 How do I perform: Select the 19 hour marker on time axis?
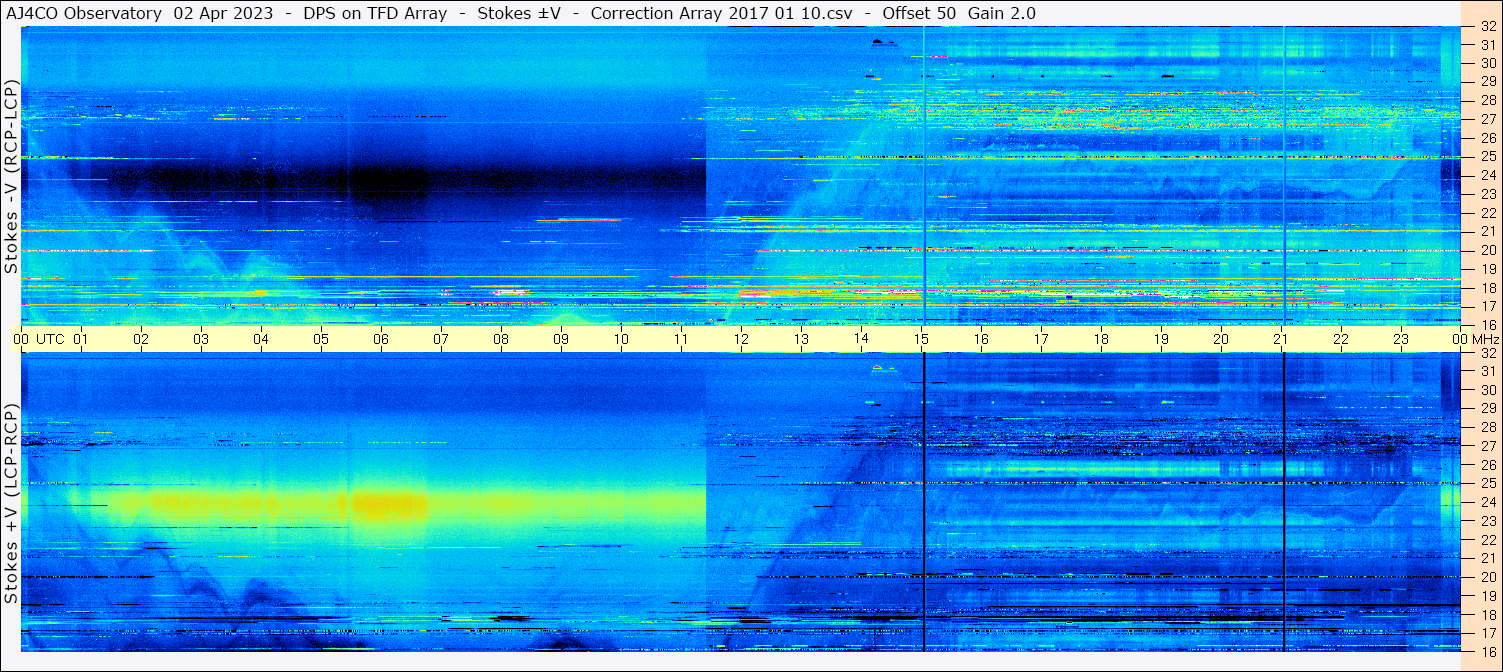1161,339
